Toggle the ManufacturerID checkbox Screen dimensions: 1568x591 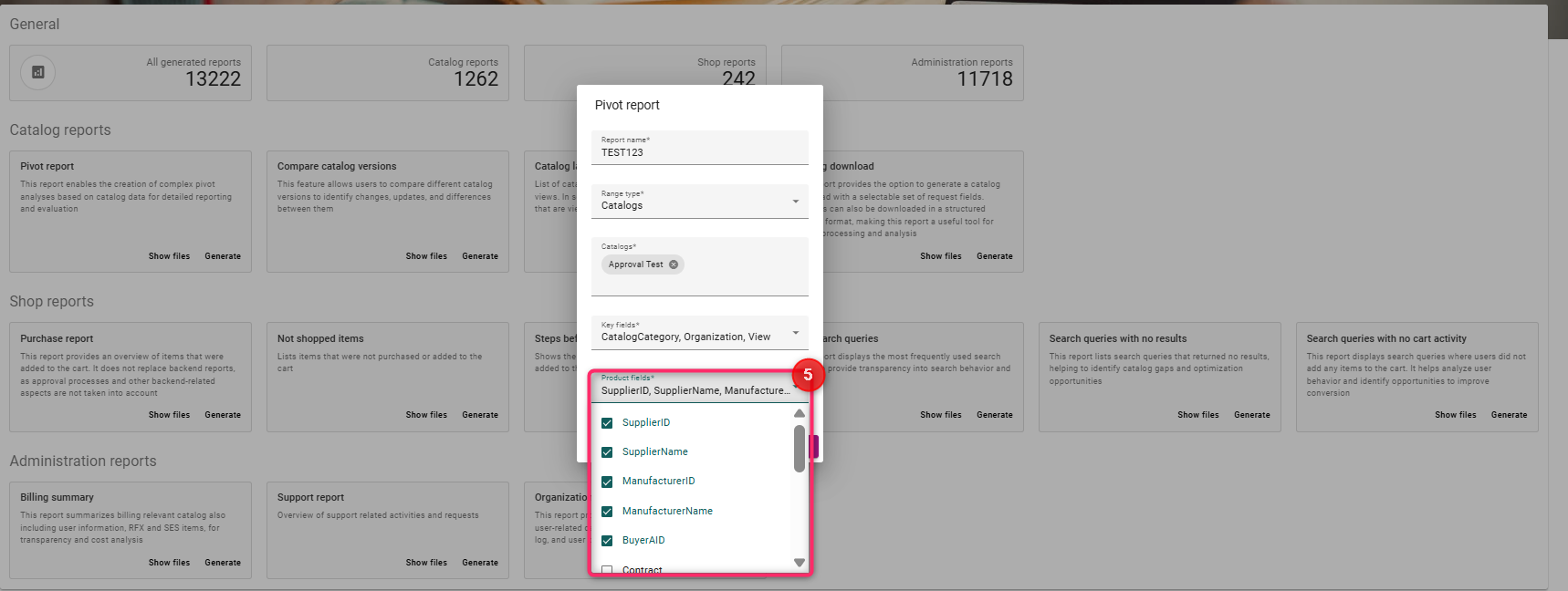[x=607, y=482]
